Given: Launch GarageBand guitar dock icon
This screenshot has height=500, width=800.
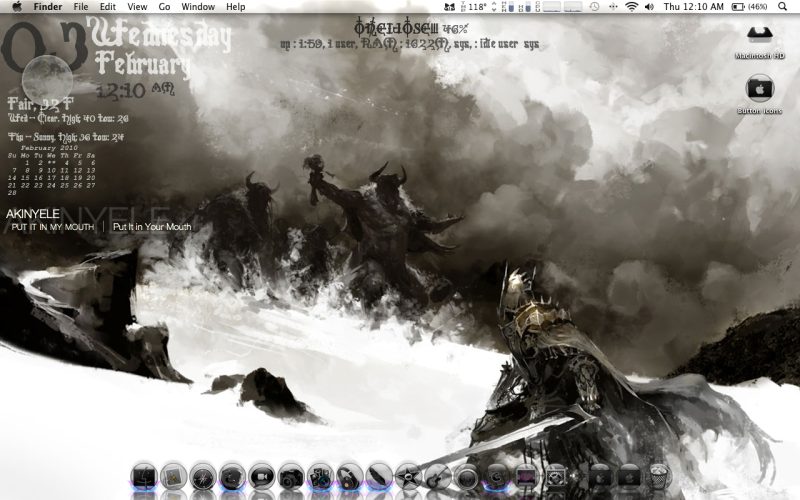Looking at the screenshot, I should click(437, 478).
